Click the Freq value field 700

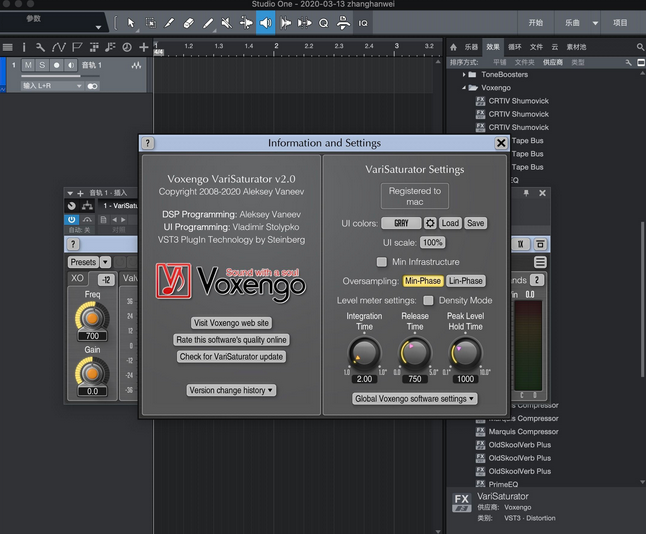tap(92, 336)
